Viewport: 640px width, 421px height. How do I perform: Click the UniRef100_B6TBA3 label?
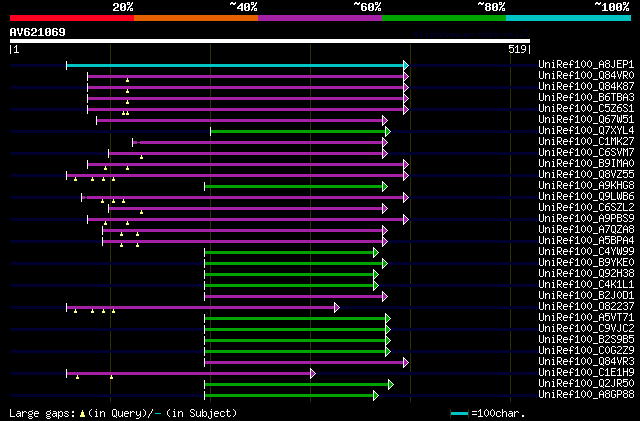(586, 97)
